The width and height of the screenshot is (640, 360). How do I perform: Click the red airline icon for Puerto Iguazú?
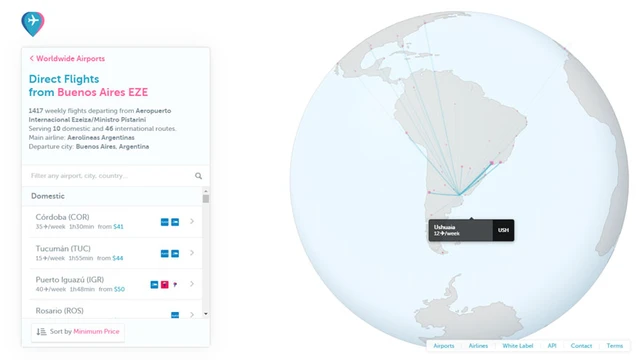[x=164, y=284]
